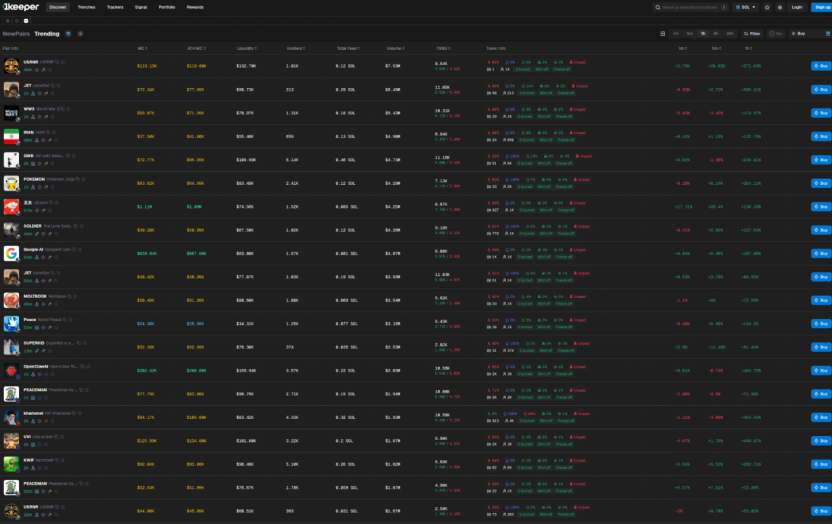Click the magnifier icon in search bar
Viewport: 832px width, 524px height.
[x=657, y=7]
